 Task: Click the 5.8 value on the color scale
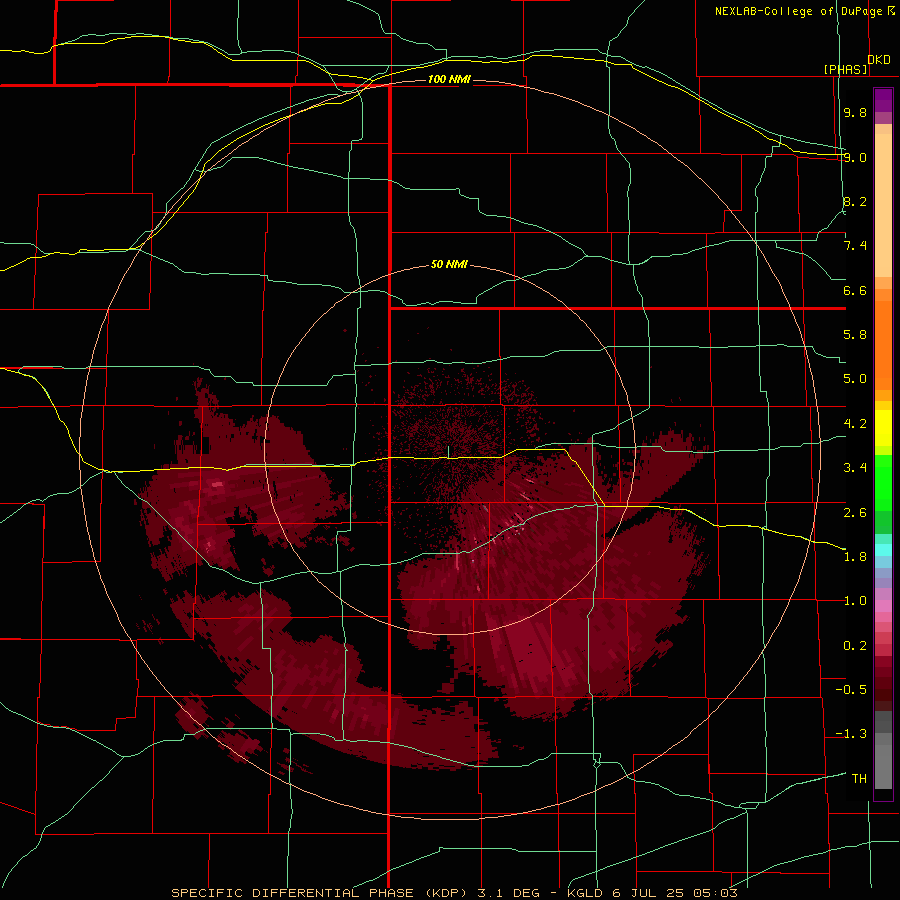click(855, 335)
